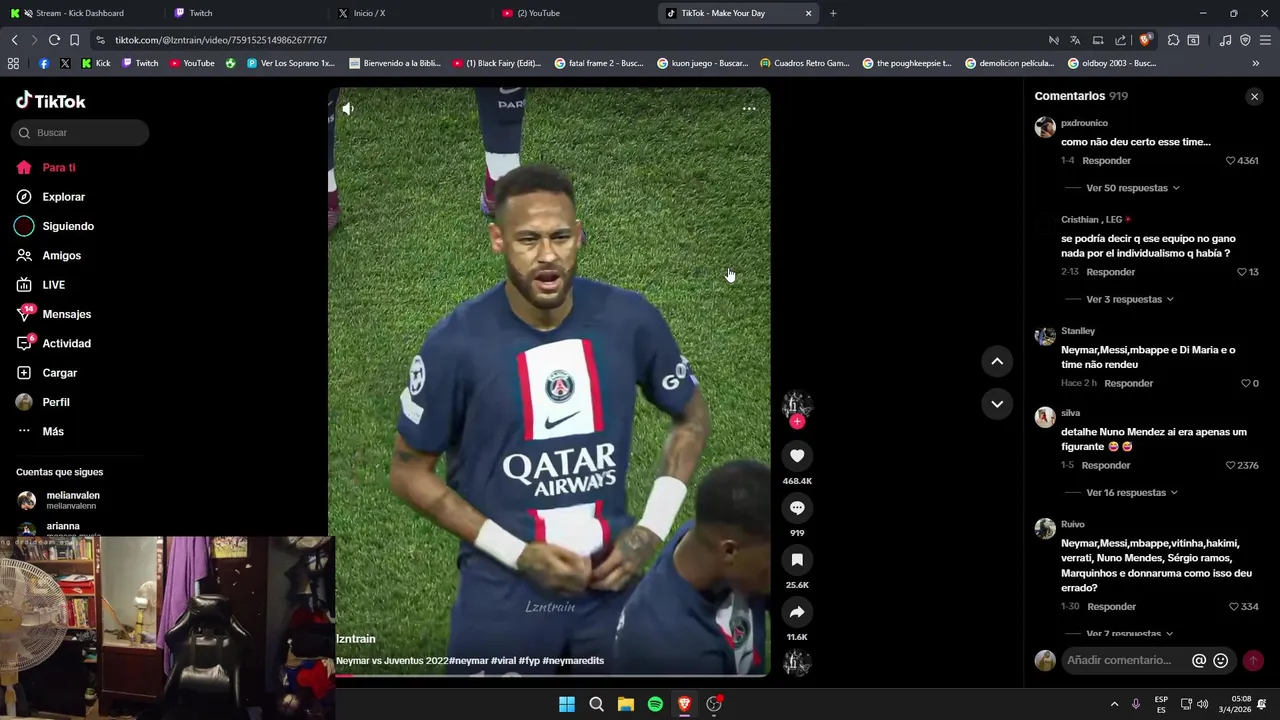The image size is (1280, 720).
Task: Open lzntrain creator username link
Action: [x=356, y=639]
